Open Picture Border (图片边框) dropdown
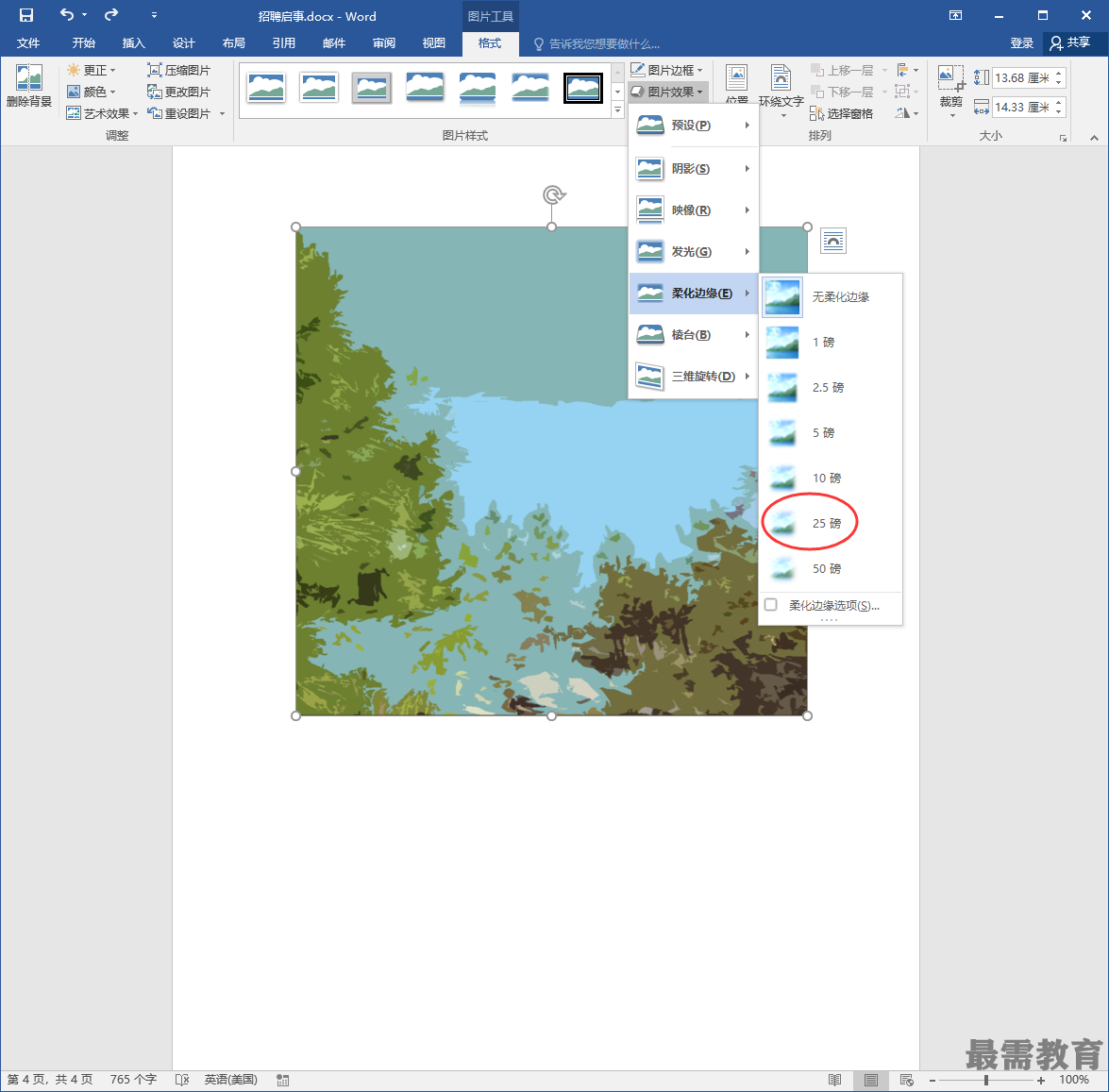 click(667, 70)
